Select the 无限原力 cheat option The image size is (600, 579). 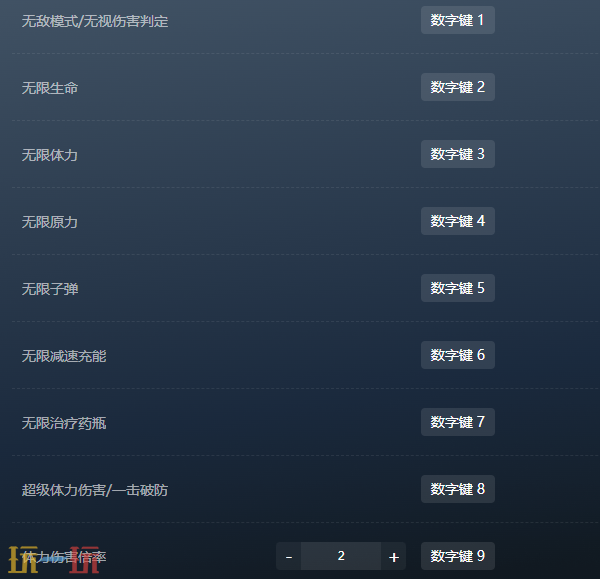pos(50,222)
